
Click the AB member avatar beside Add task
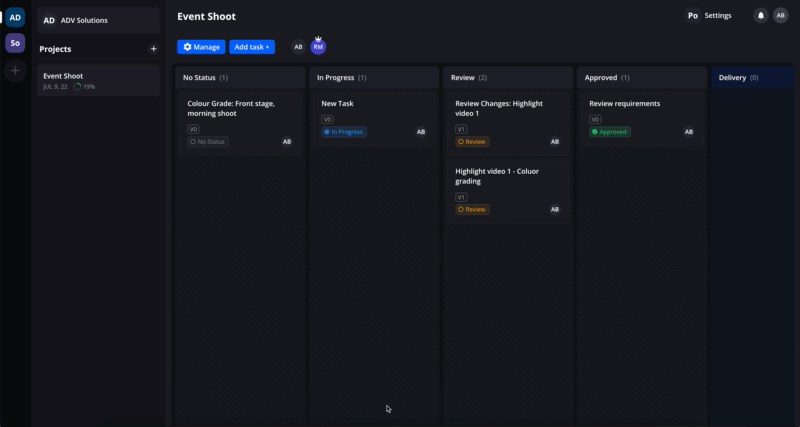pyautogui.click(x=298, y=47)
